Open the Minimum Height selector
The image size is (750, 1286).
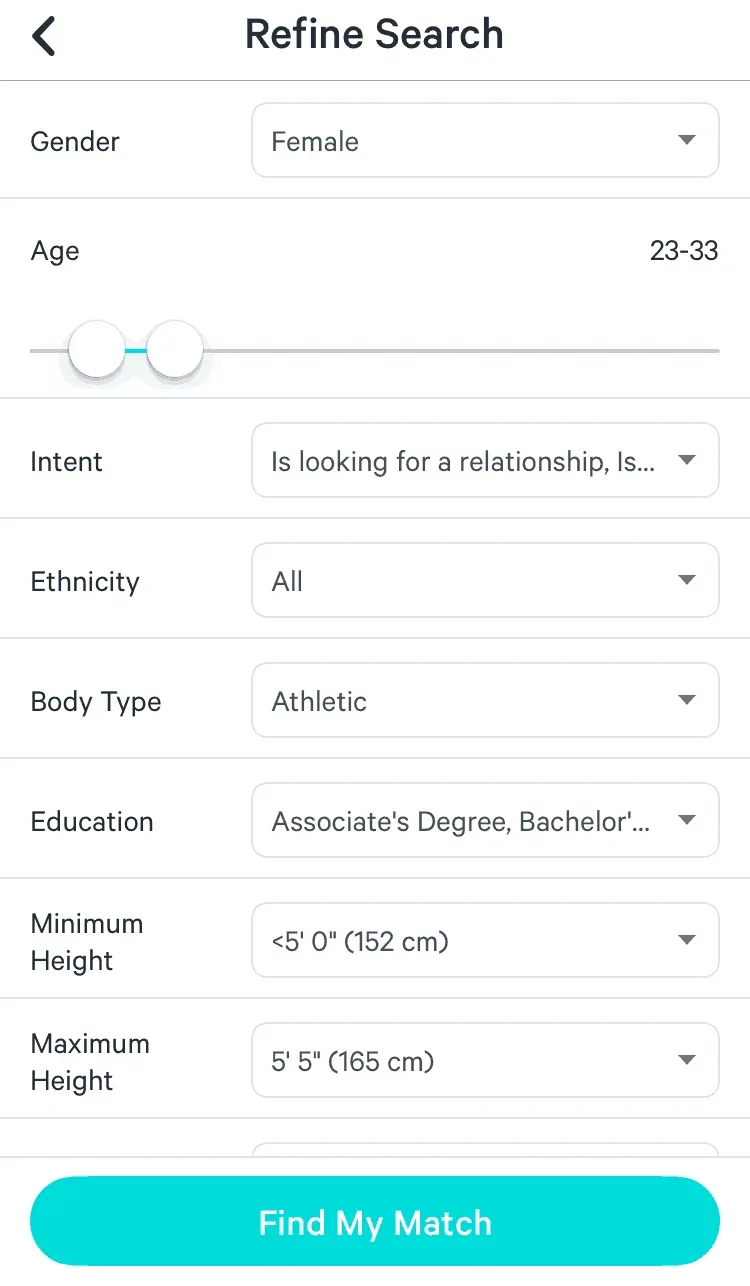tap(485, 940)
